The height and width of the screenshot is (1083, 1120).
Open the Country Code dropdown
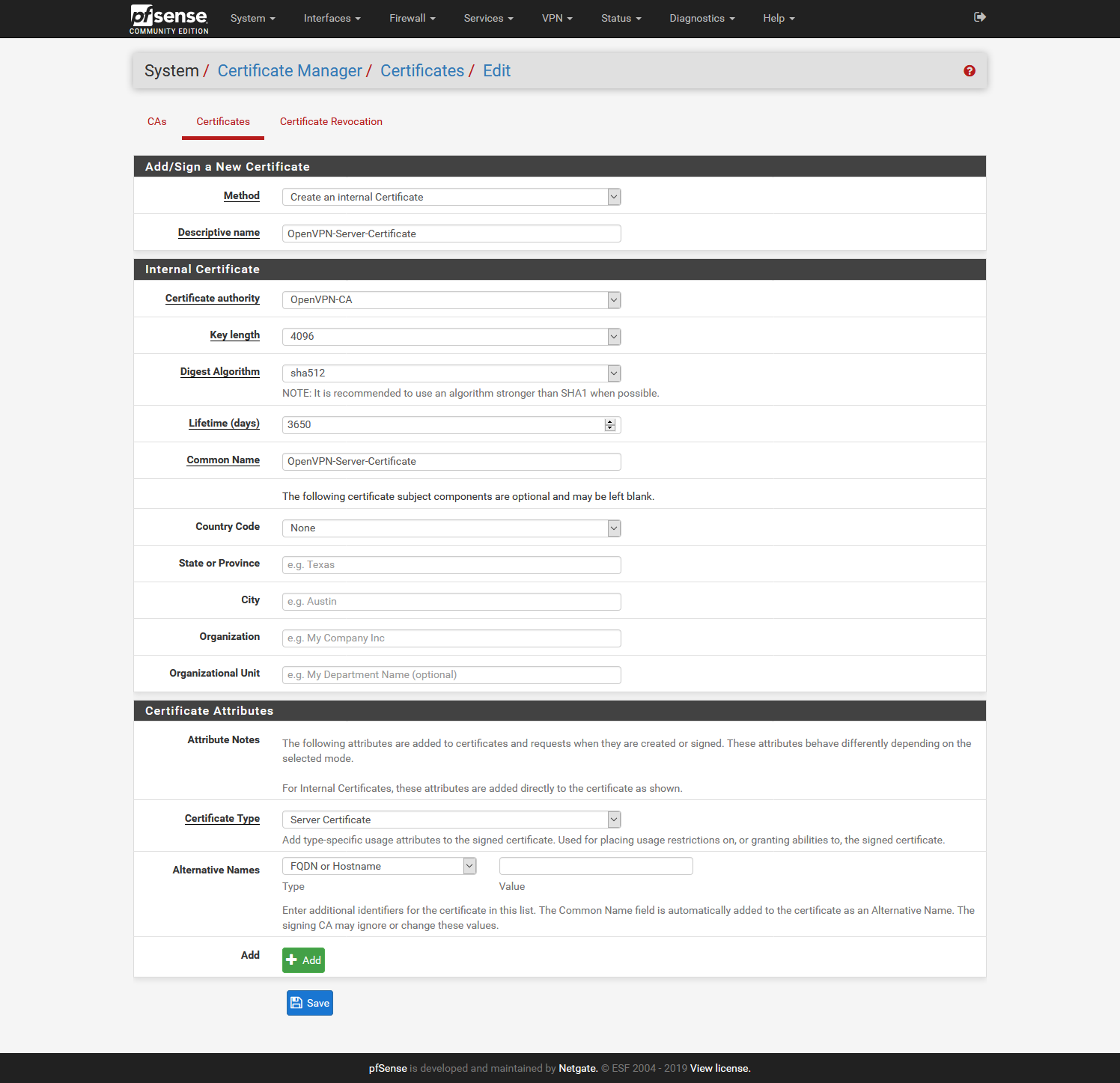pos(451,528)
